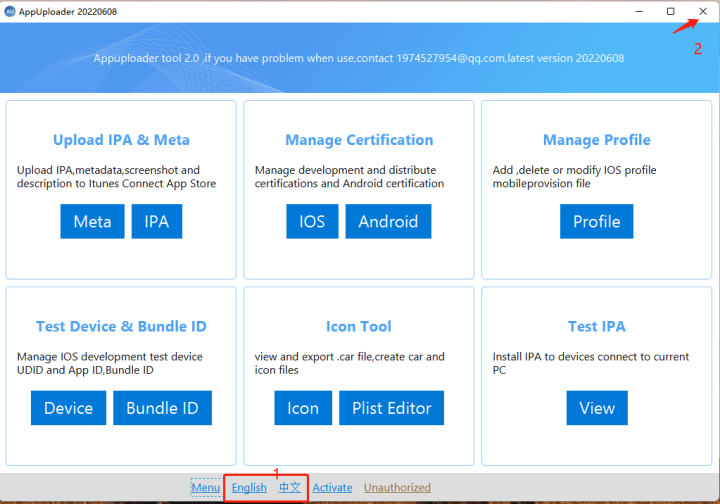
Task: Open Android certification manager
Action: point(388,221)
